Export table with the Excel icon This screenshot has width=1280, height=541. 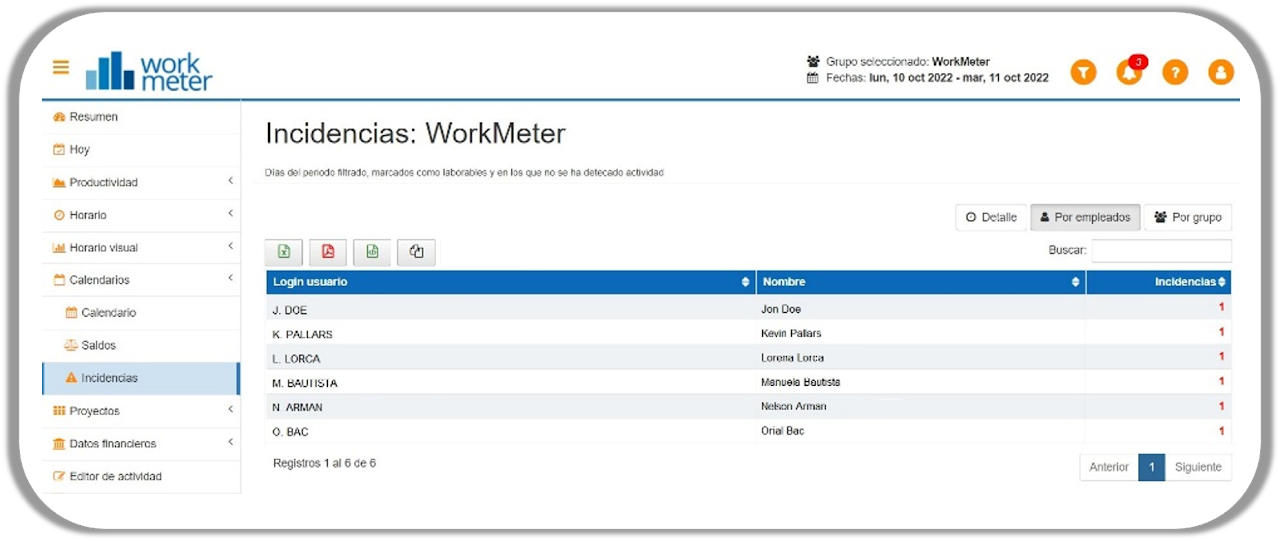(284, 252)
